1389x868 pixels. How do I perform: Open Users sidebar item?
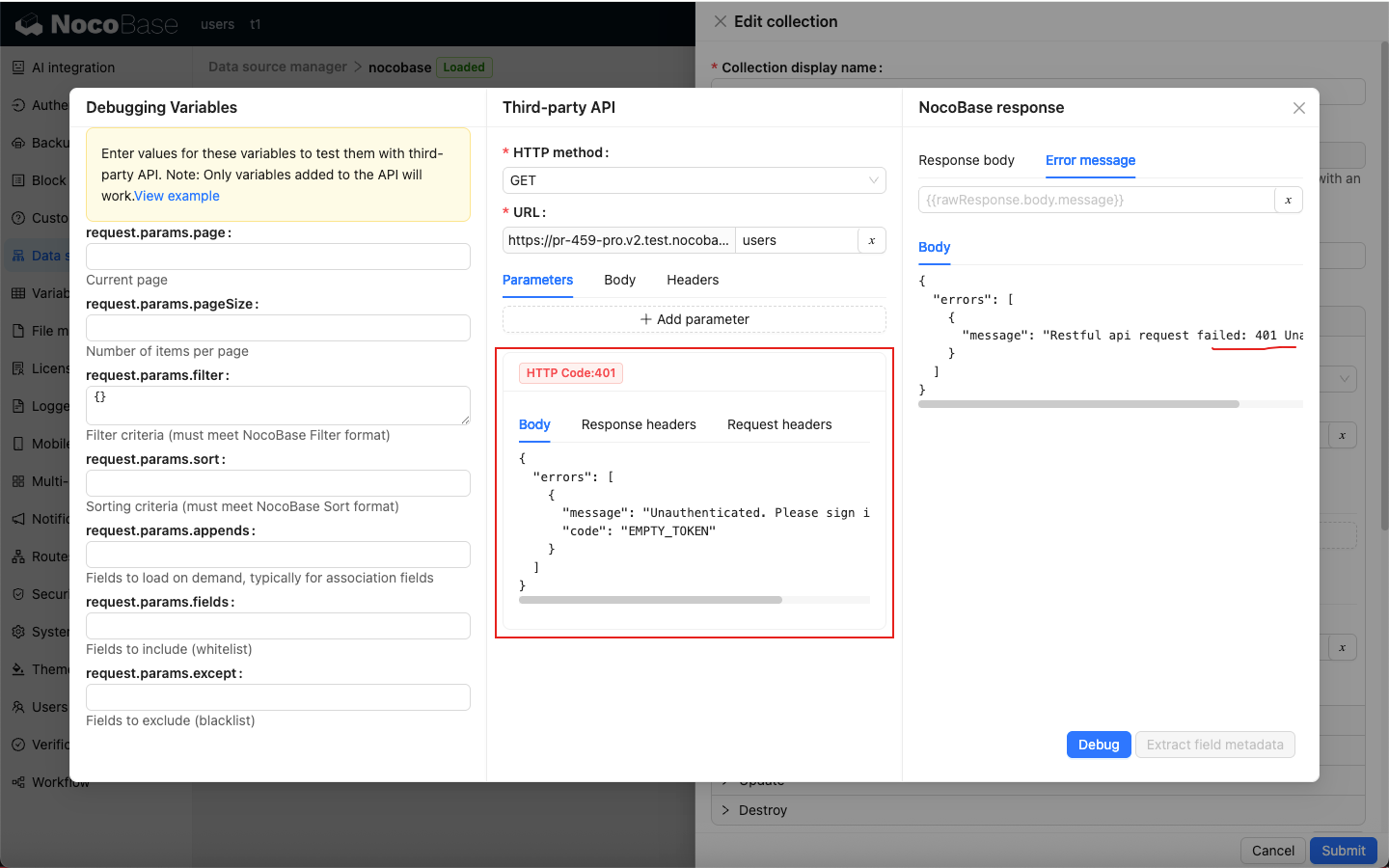pyautogui.click(x=49, y=707)
